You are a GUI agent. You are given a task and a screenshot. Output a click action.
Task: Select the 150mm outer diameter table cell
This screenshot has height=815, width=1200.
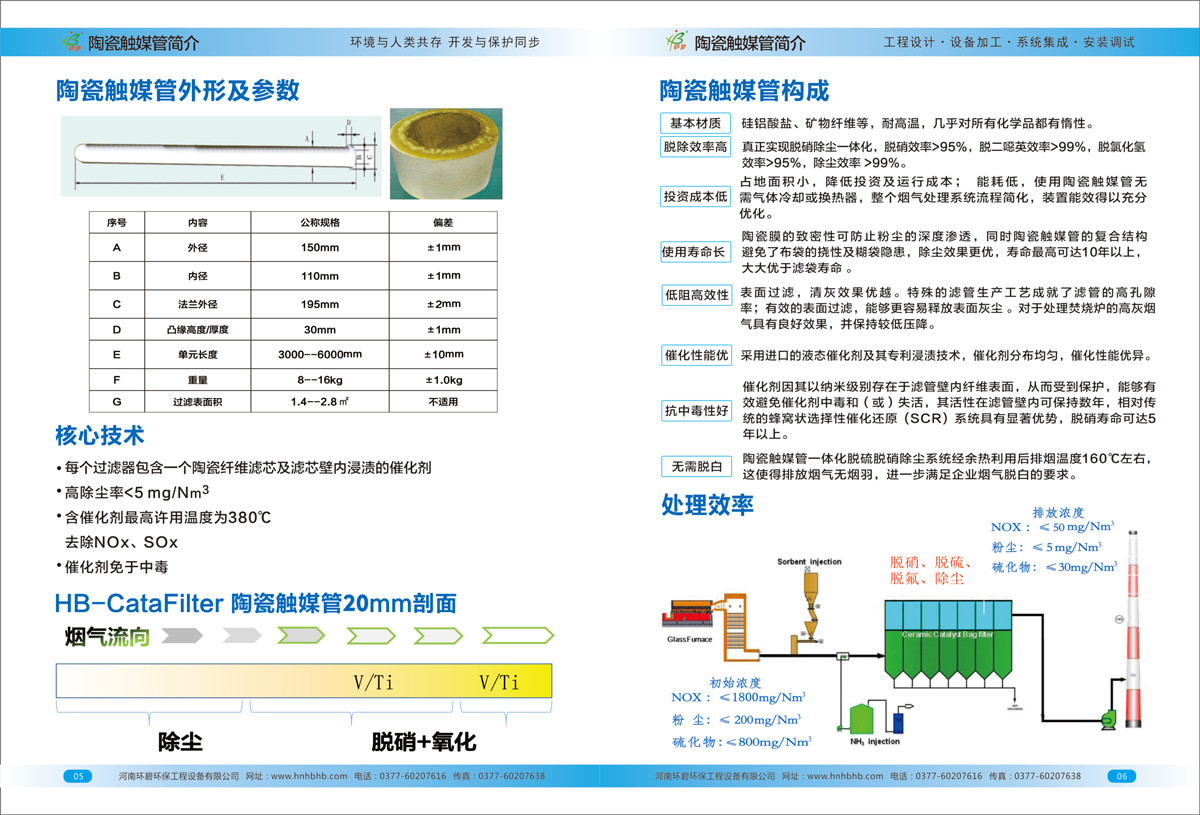coord(320,247)
